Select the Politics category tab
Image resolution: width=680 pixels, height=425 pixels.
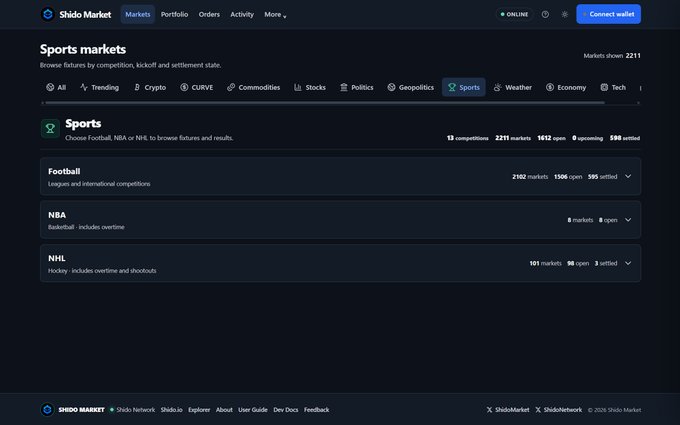(357, 87)
